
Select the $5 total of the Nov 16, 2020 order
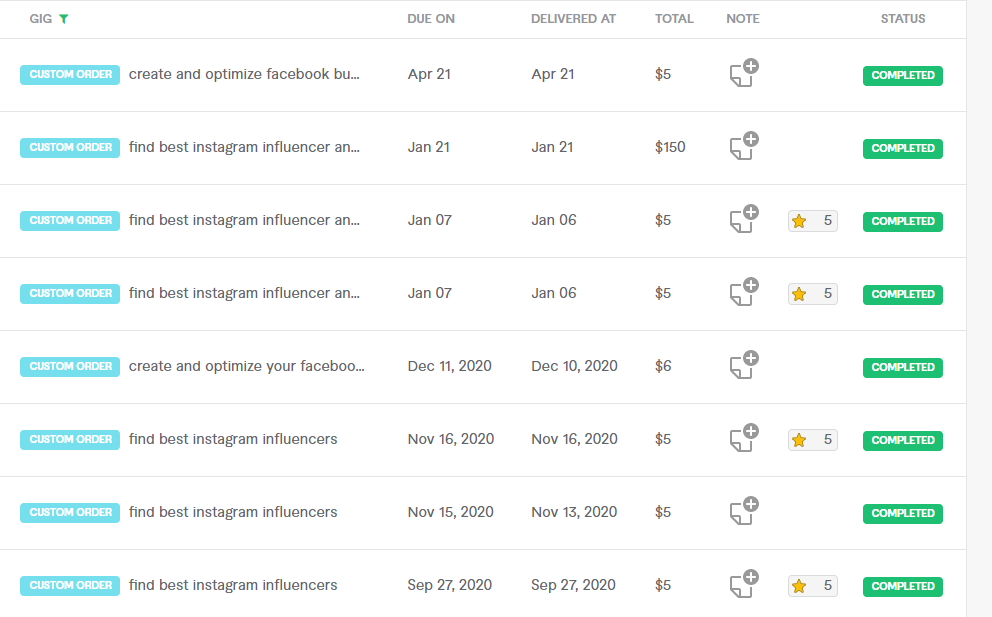pos(663,439)
